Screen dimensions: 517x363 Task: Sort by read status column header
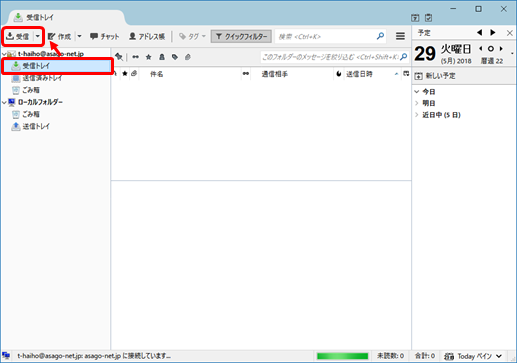click(246, 74)
